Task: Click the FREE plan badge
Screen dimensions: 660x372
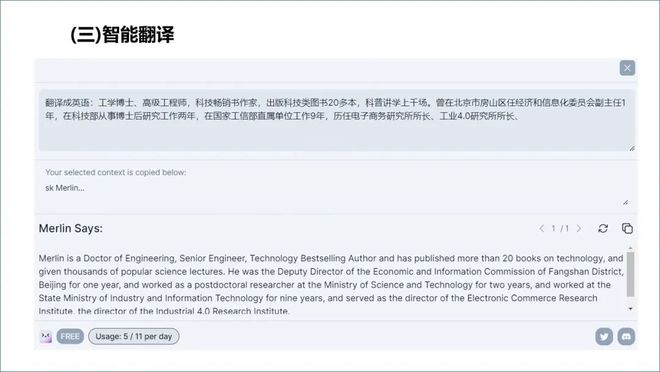Action: (x=70, y=336)
